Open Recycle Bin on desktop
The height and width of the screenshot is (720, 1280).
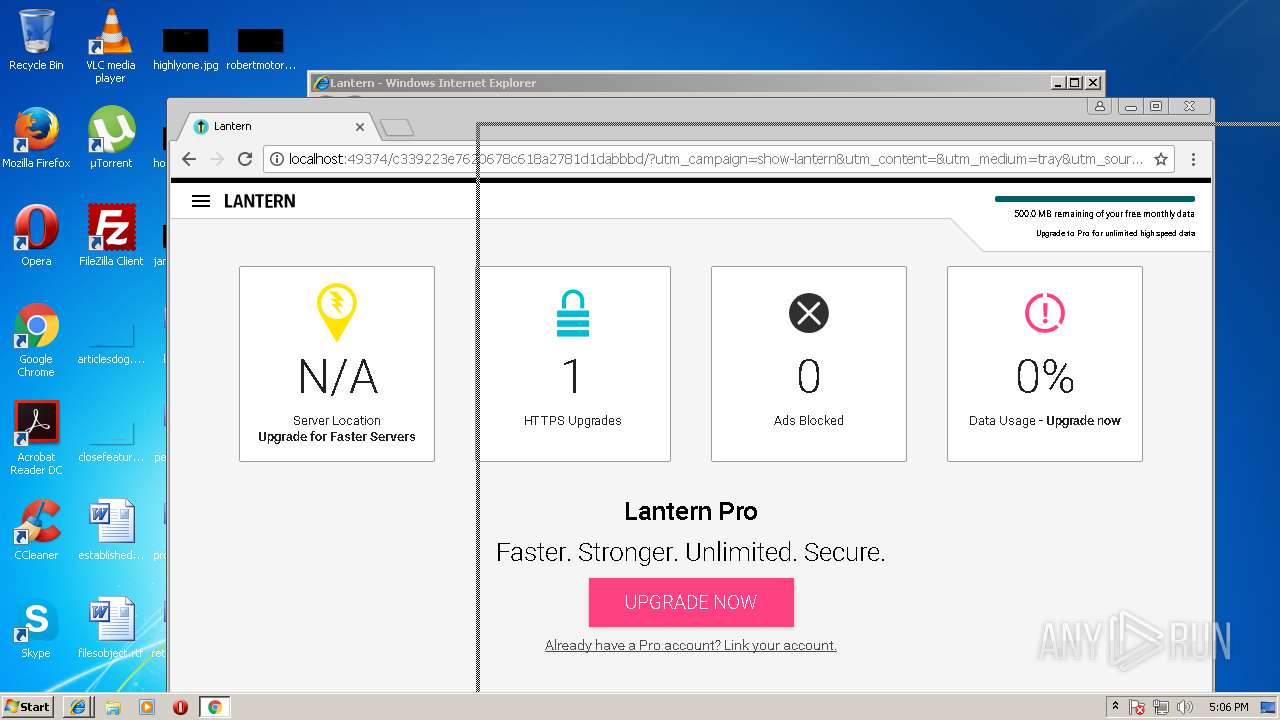(x=36, y=40)
